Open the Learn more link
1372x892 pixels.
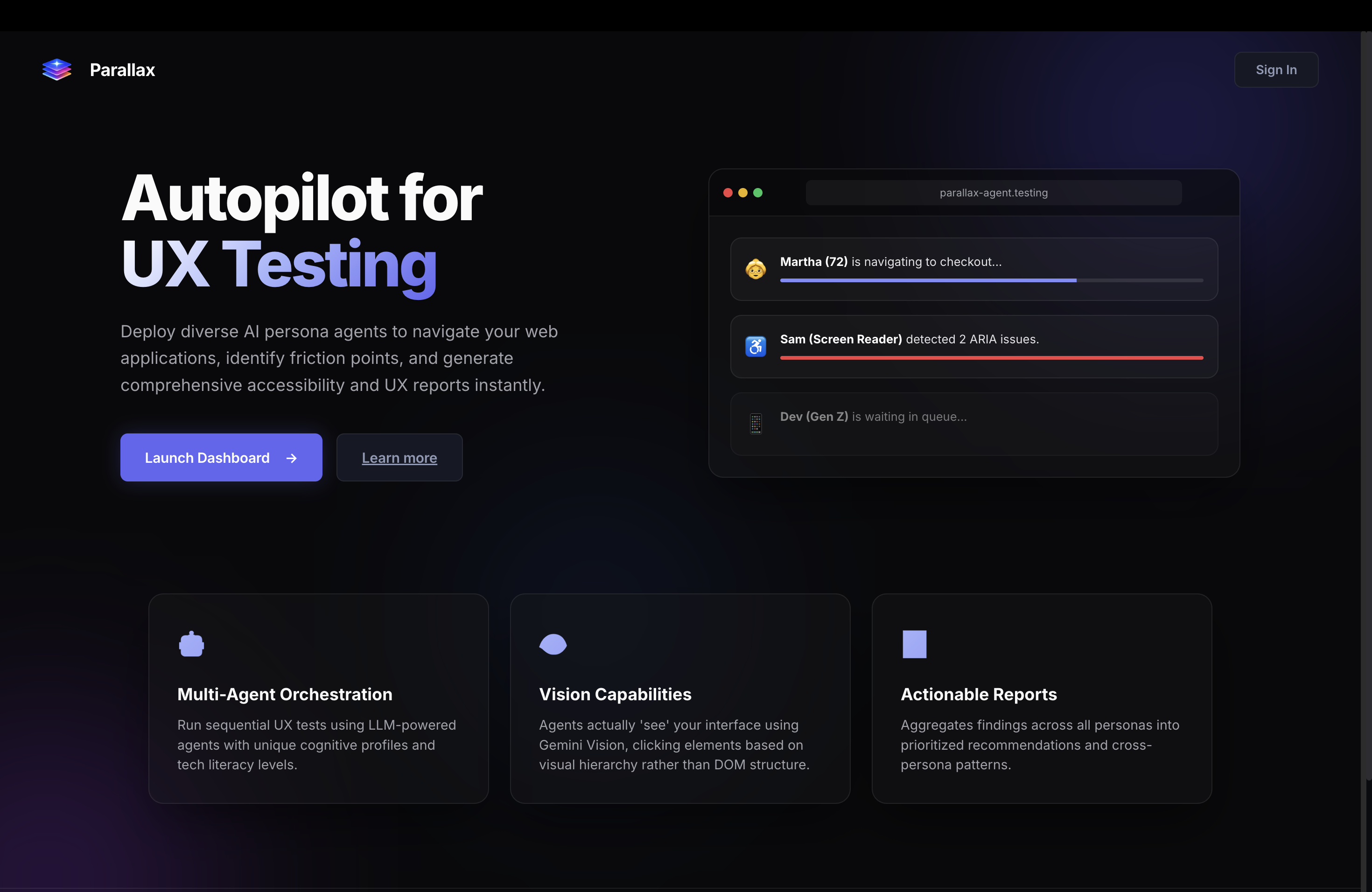point(399,458)
